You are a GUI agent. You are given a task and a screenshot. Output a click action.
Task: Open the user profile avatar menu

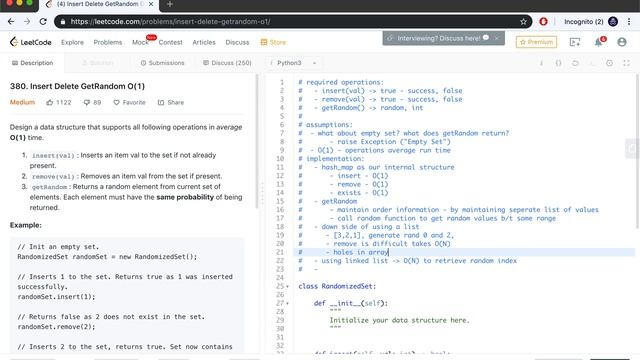coord(622,42)
